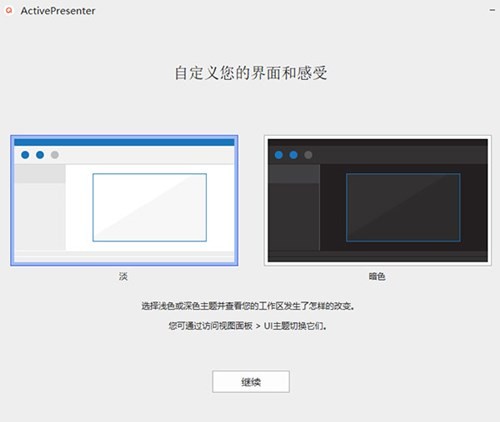Select the light theme preview thumbnail

pos(124,200)
